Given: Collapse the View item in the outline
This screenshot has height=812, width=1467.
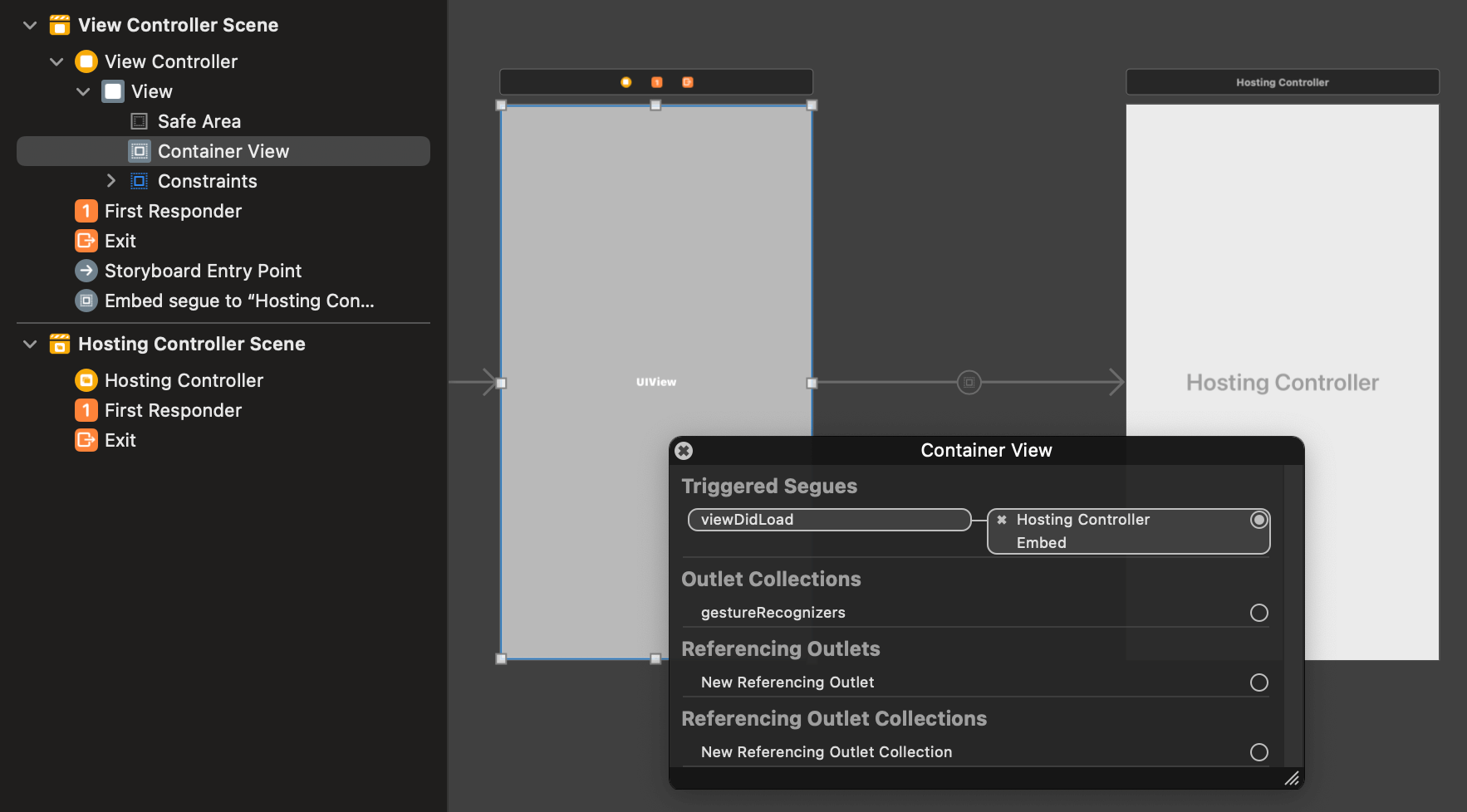Looking at the screenshot, I should pyautogui.click(x=83, y=91).
